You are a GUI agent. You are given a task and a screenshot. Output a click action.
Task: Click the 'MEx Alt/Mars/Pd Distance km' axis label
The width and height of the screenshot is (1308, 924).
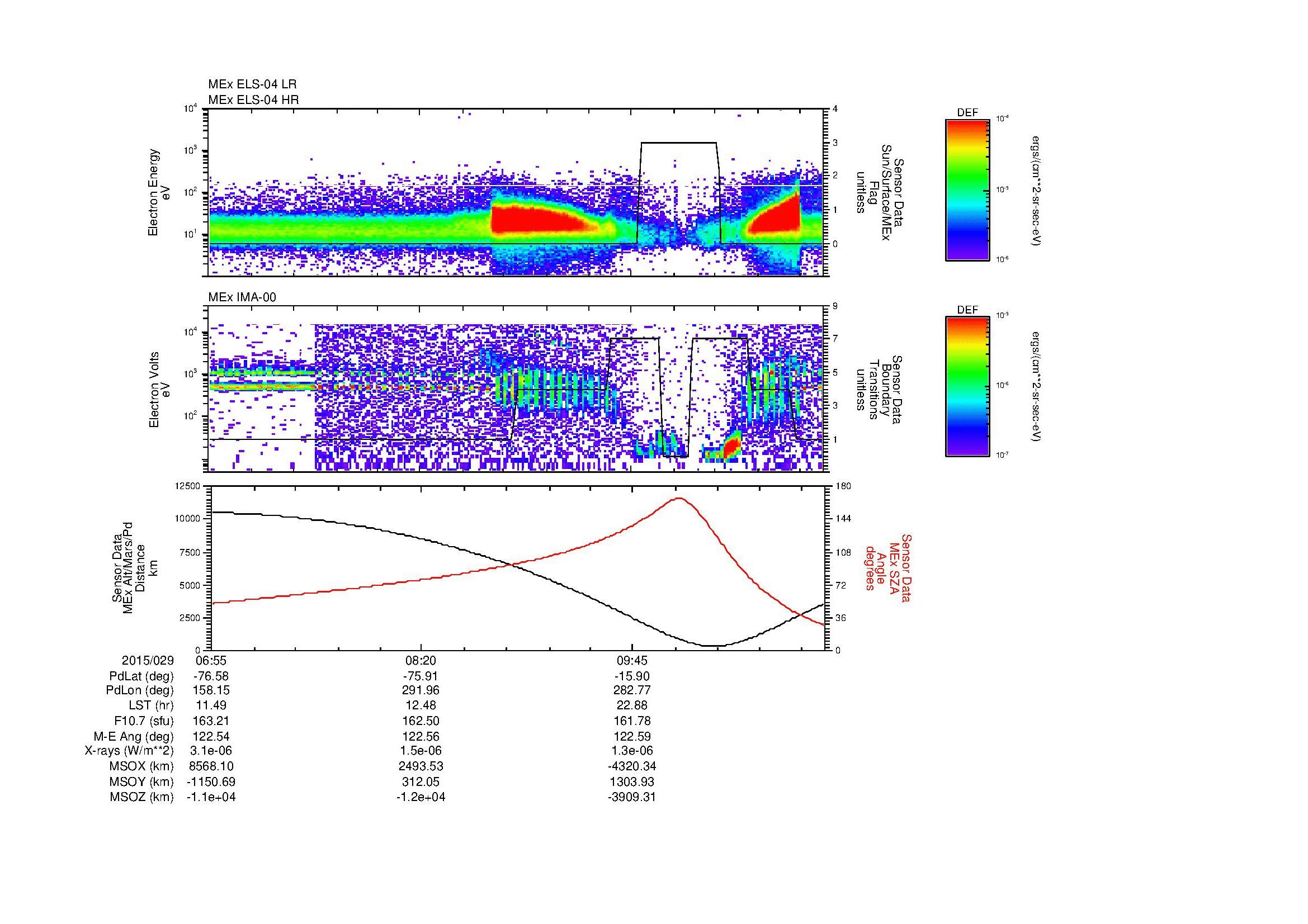[x=134, y=567]
